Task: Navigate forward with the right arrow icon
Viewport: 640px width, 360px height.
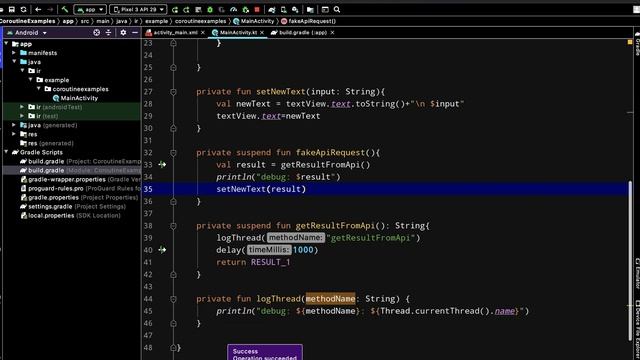Action: click(x=50, y=9)
